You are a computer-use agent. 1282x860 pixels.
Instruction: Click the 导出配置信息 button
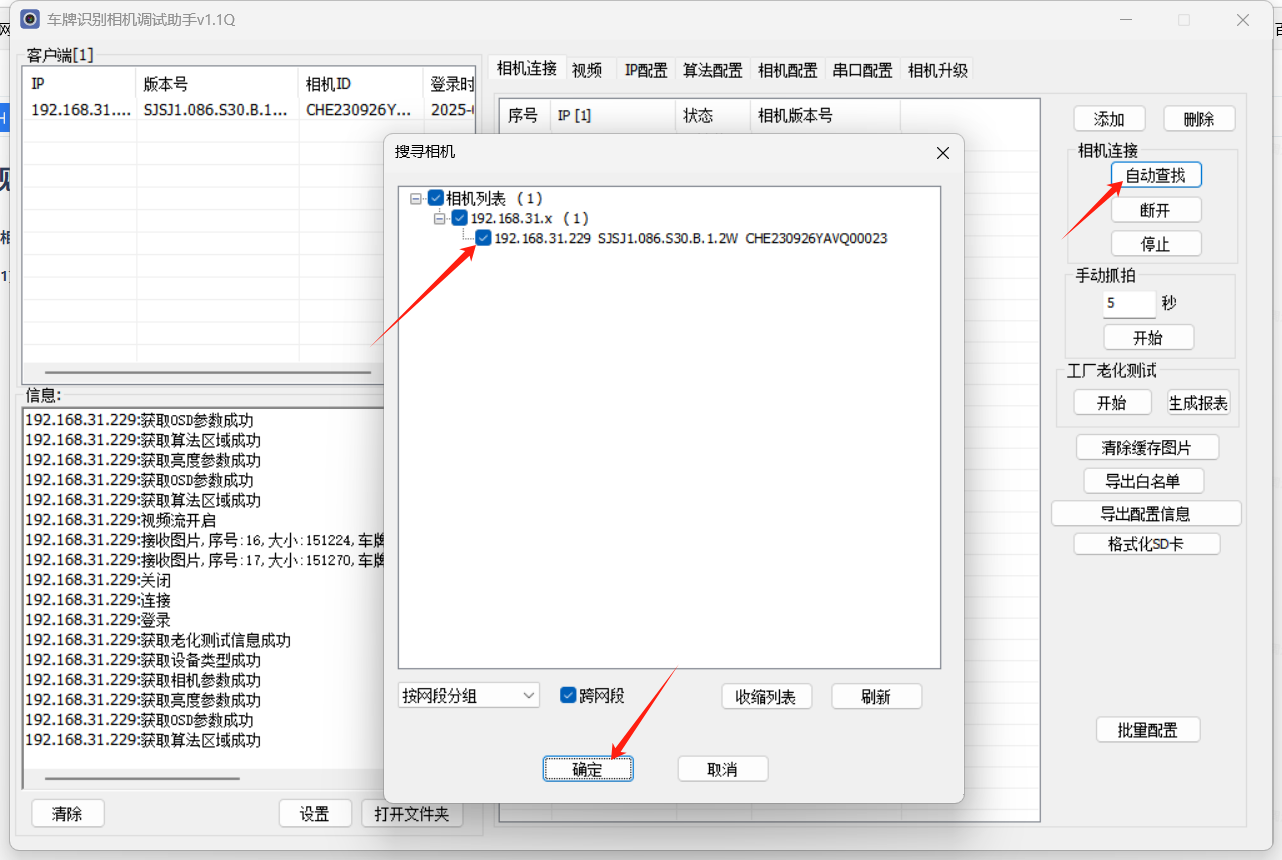click(1146, 514)
